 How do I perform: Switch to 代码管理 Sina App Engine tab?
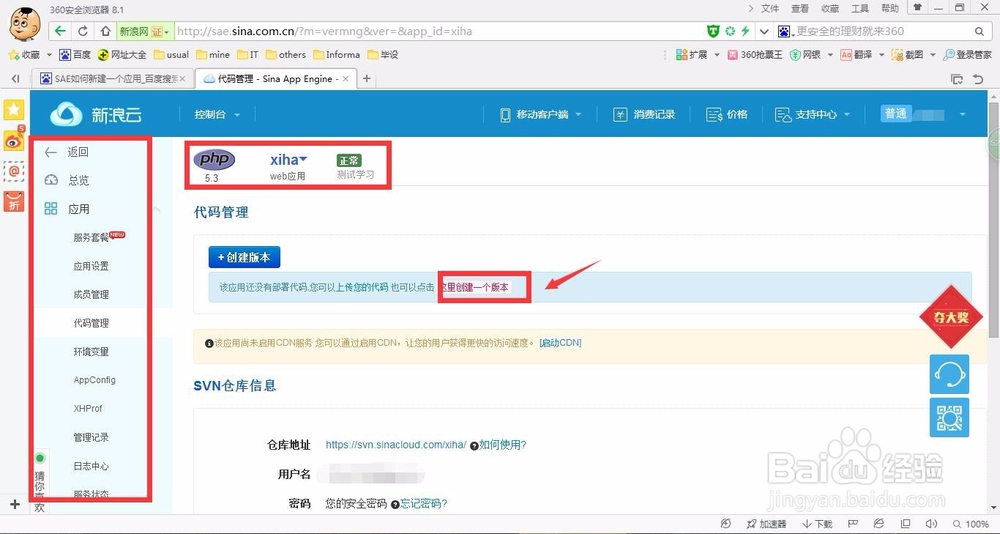275,79
